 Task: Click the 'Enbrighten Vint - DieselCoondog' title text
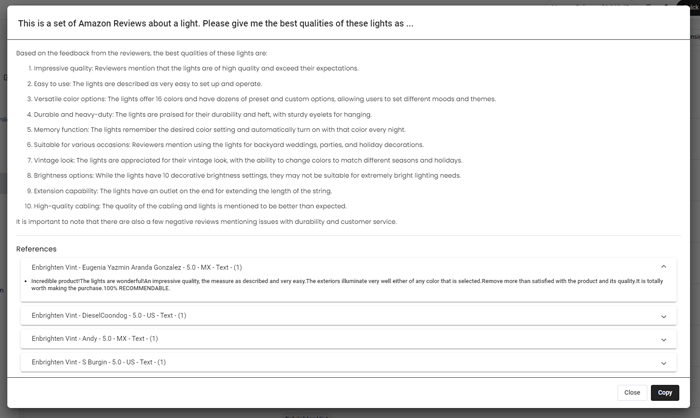click(109, 316)
